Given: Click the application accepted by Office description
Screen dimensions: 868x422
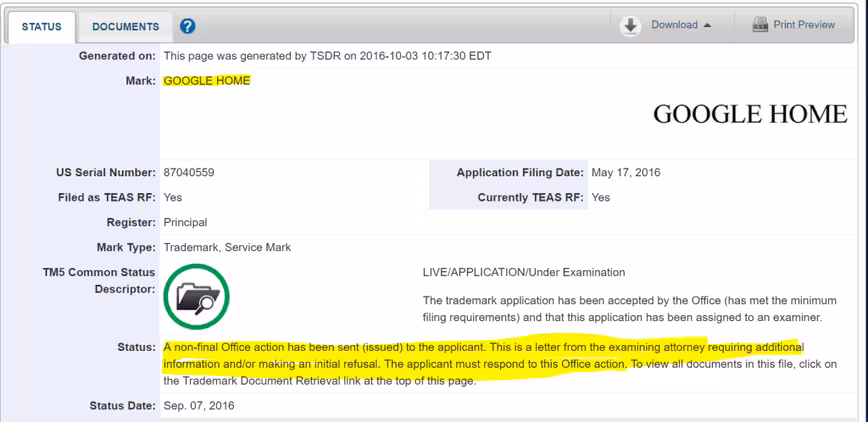Looking at the screenshot, I should click(x=630, y=309).
